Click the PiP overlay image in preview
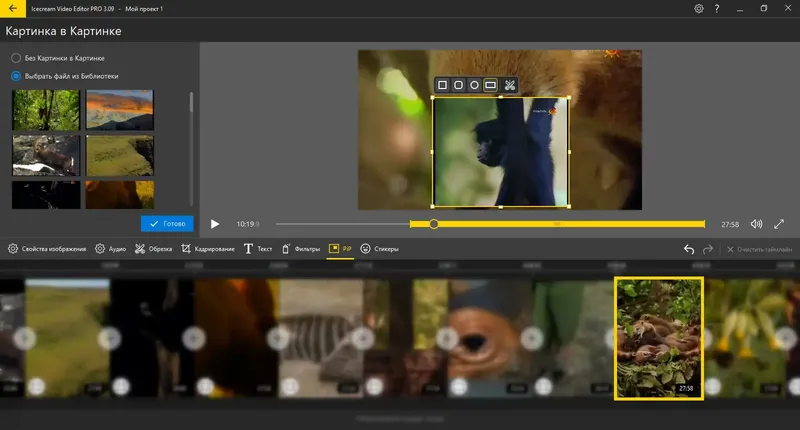This screenshot has width=800, height=430. point(501,152)
